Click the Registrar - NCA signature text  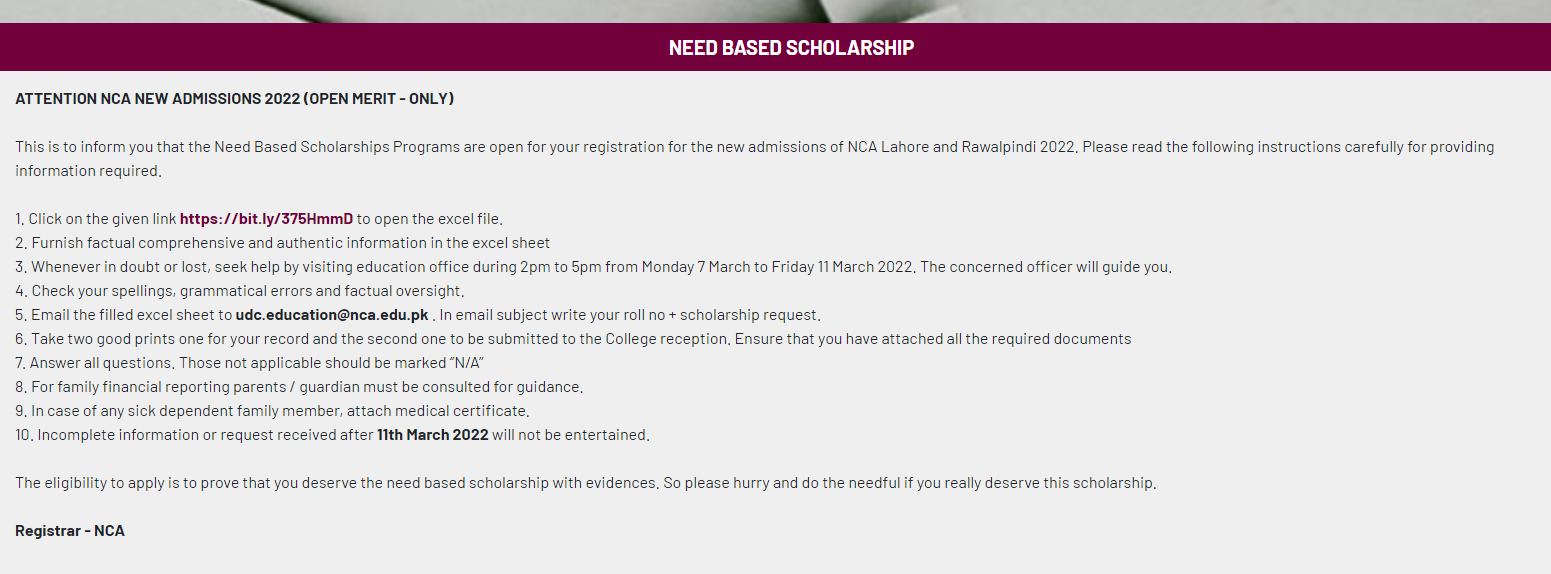(70, 530)
